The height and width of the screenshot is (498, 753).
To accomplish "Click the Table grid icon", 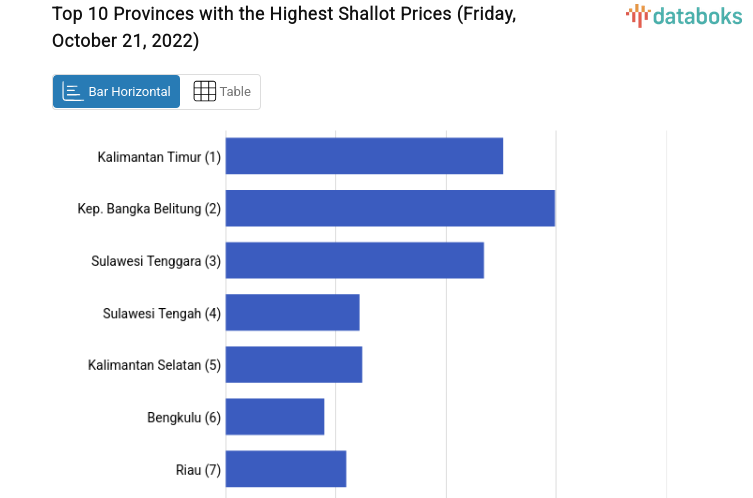I will (x=204, y=91).
